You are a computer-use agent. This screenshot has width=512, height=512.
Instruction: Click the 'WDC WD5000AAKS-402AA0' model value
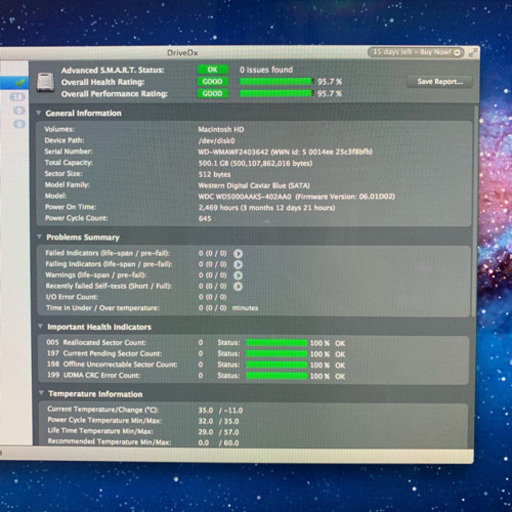tap(245, 197)
